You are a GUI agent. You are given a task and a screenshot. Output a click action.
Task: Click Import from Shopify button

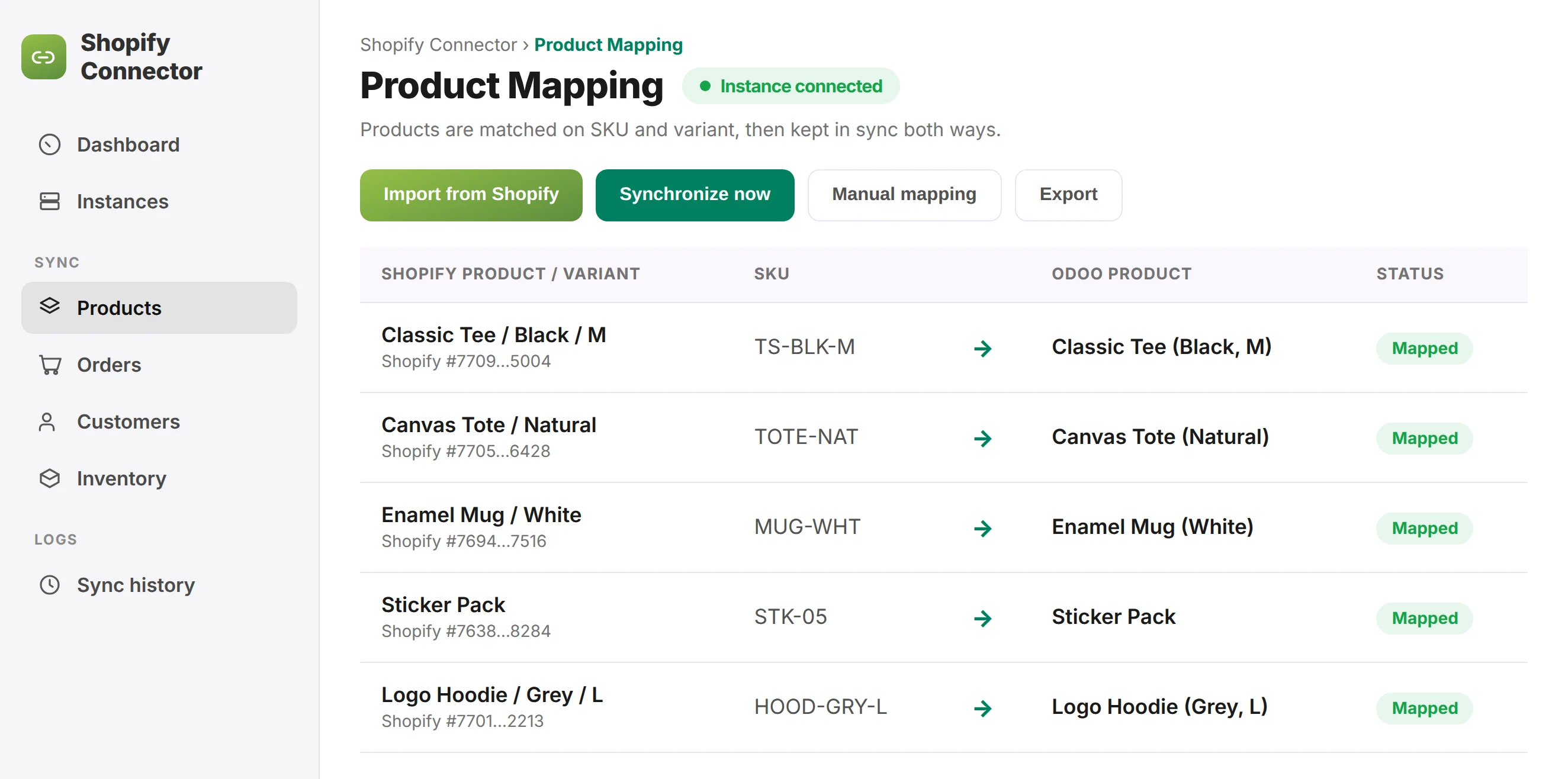[x=471, y=195]
